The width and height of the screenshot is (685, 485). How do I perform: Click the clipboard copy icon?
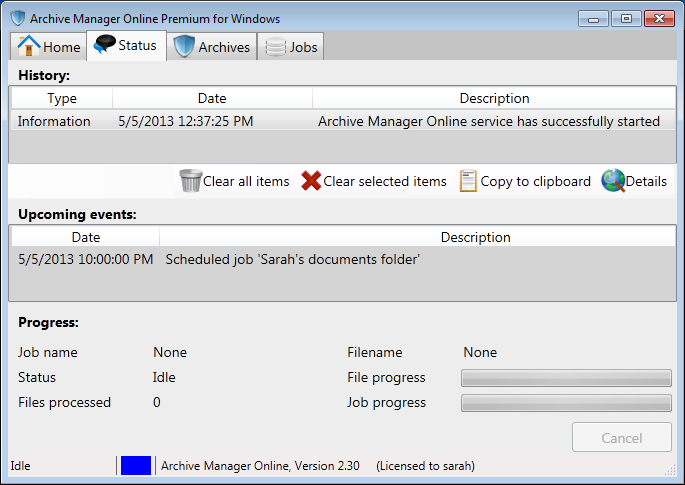[x=468, y=181]
